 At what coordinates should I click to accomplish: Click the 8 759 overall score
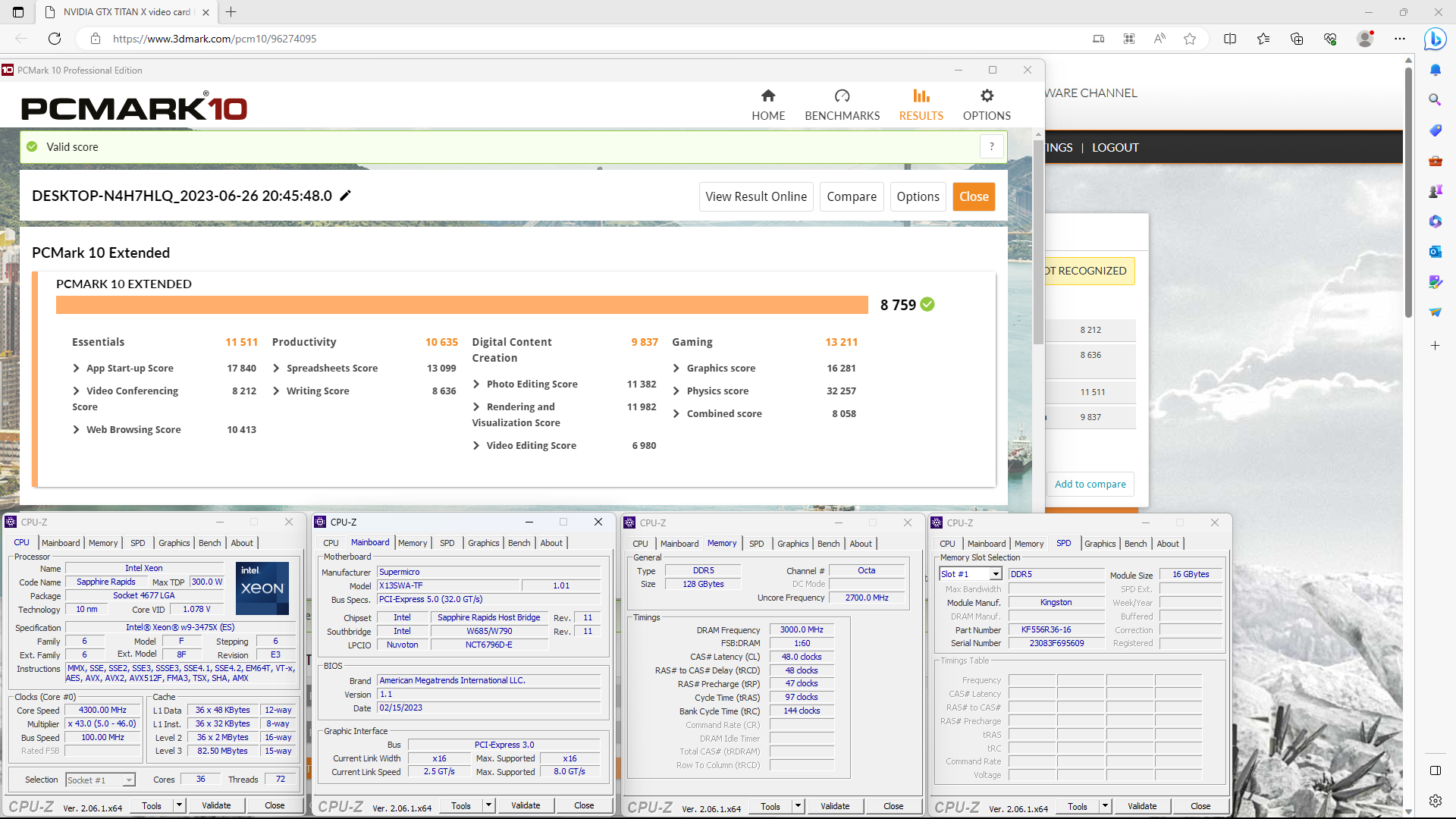tap(898, 305)
